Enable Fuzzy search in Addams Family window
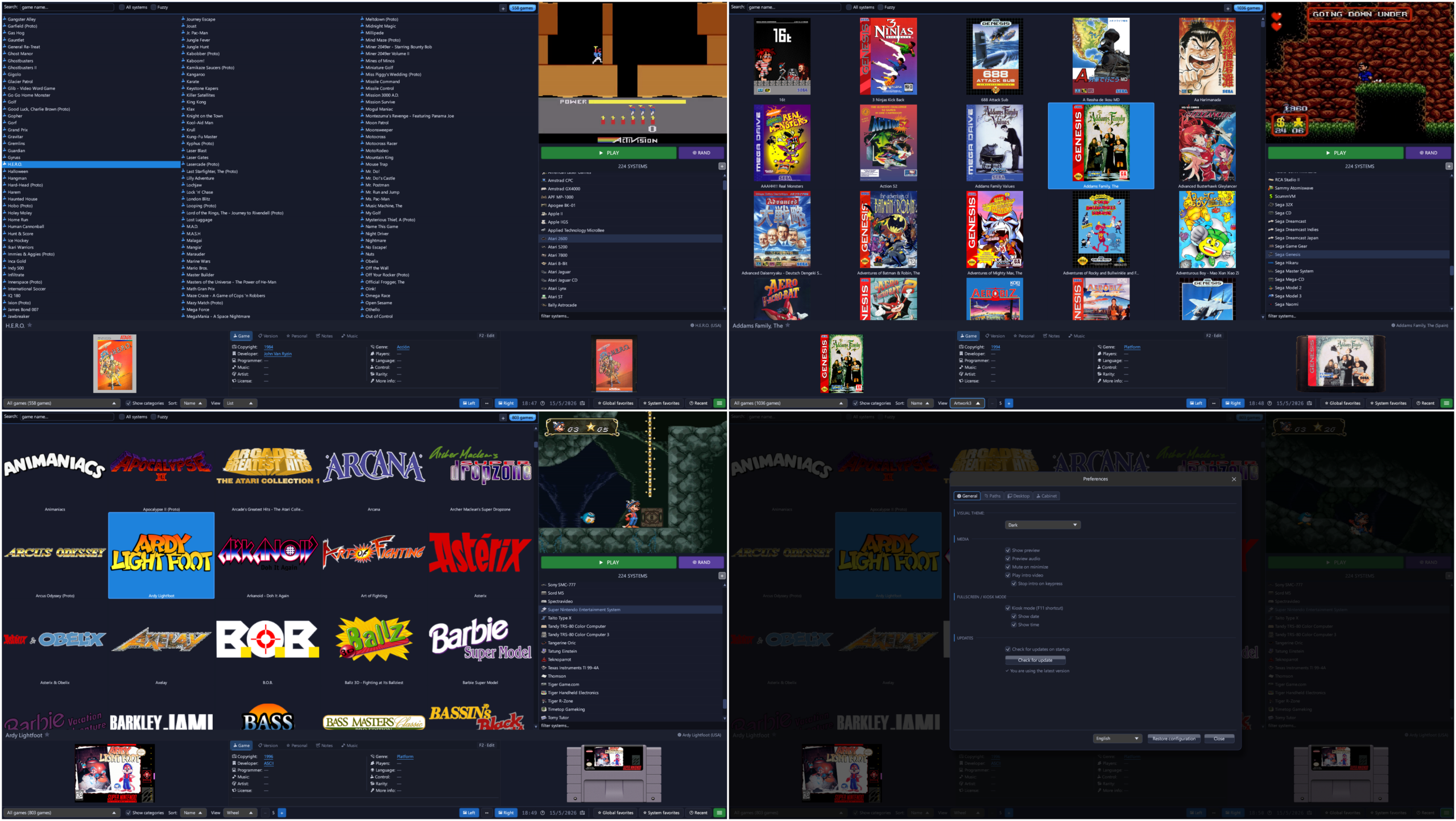This screenshot has height=821, width=1456. coord(880,7)
